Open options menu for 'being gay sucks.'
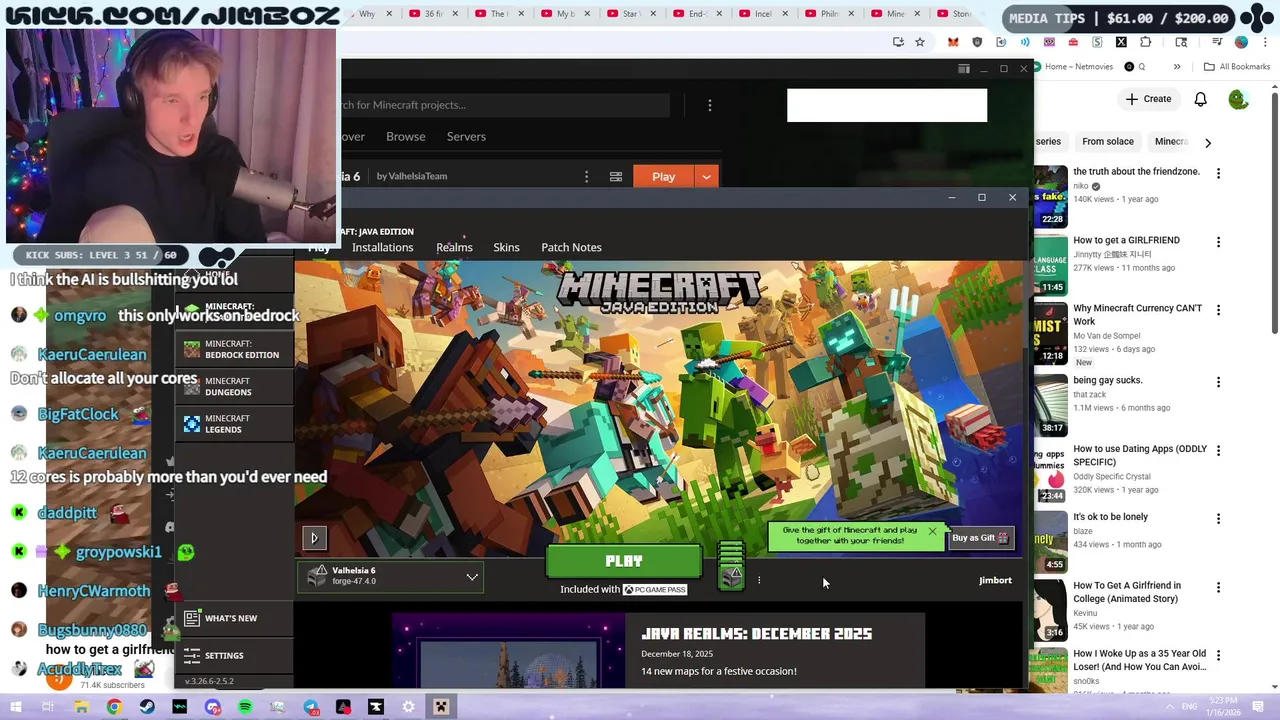 click(x=1218, y=382)
